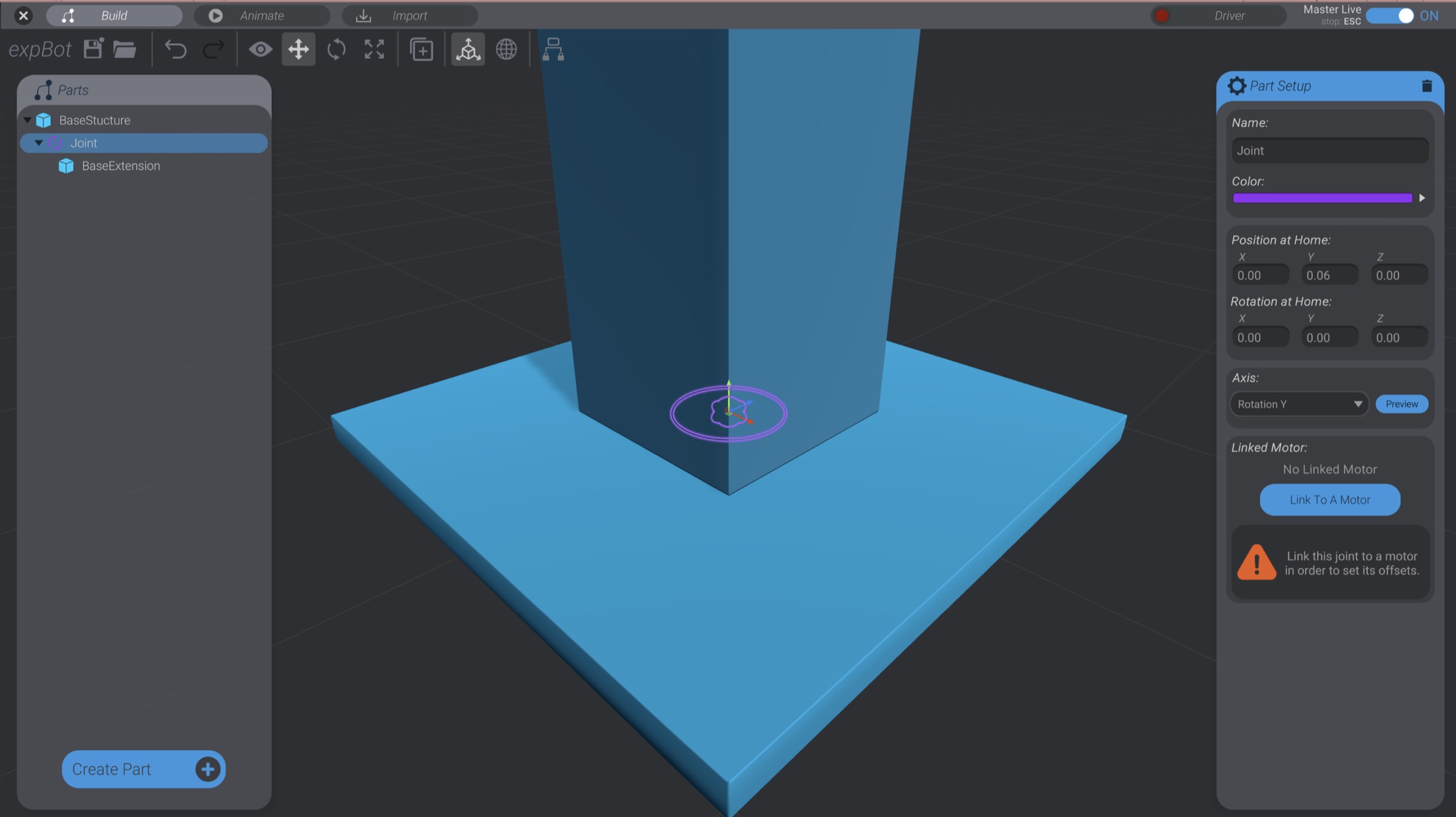Click the Parts panel header icon

pos(43,90)
